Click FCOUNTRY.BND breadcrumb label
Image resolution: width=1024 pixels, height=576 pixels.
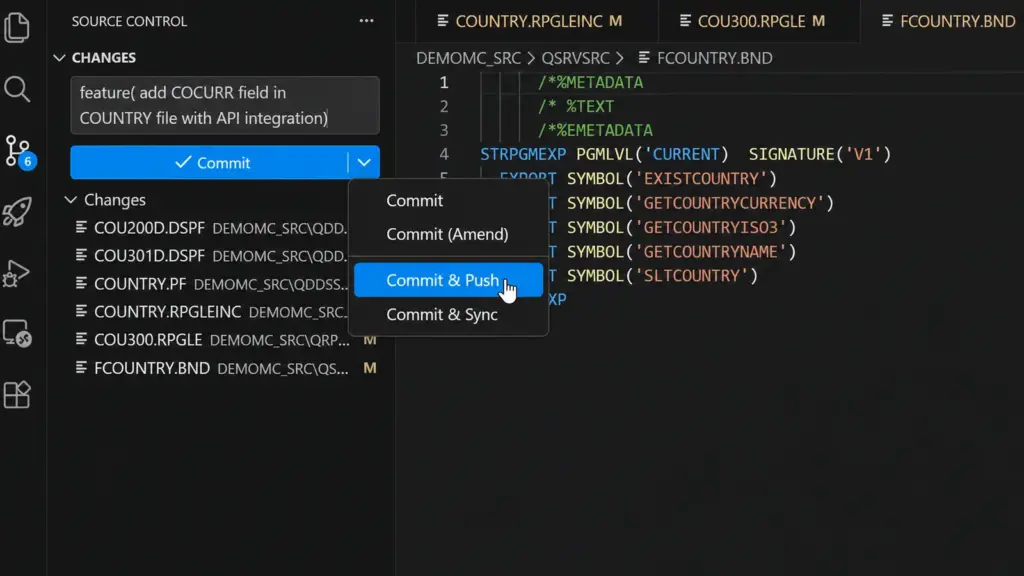tap(714, 57)
